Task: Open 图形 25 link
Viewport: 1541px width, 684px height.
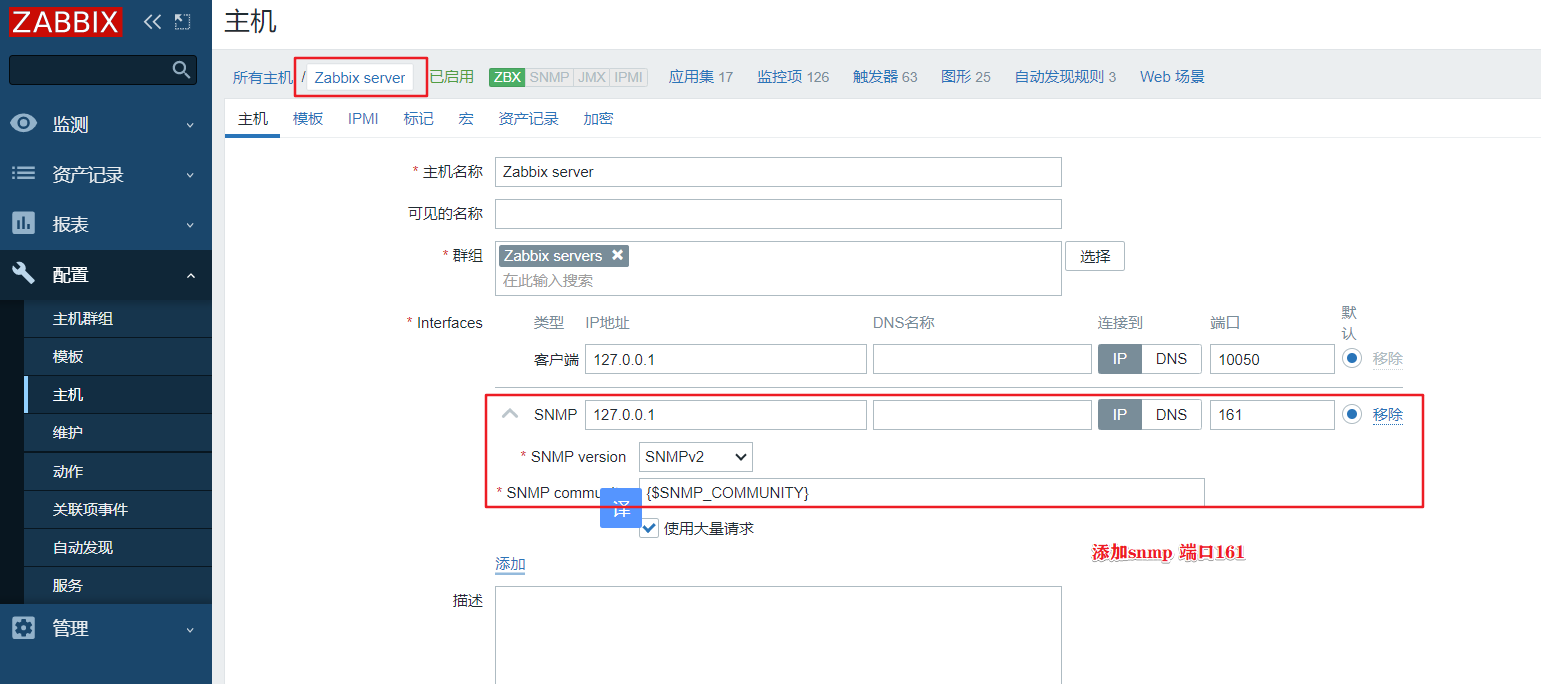Action: (x=966, y=76)
